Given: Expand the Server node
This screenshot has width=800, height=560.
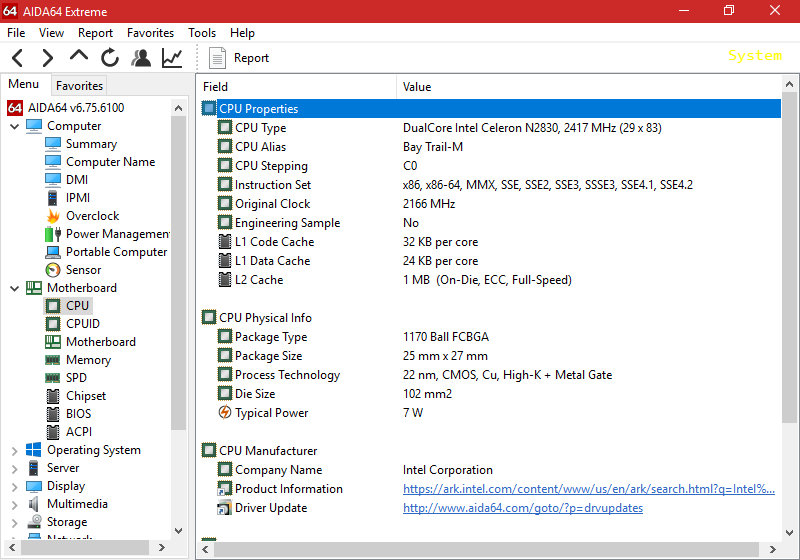Looking at the screenshot, I should click(x=14, y=468).
